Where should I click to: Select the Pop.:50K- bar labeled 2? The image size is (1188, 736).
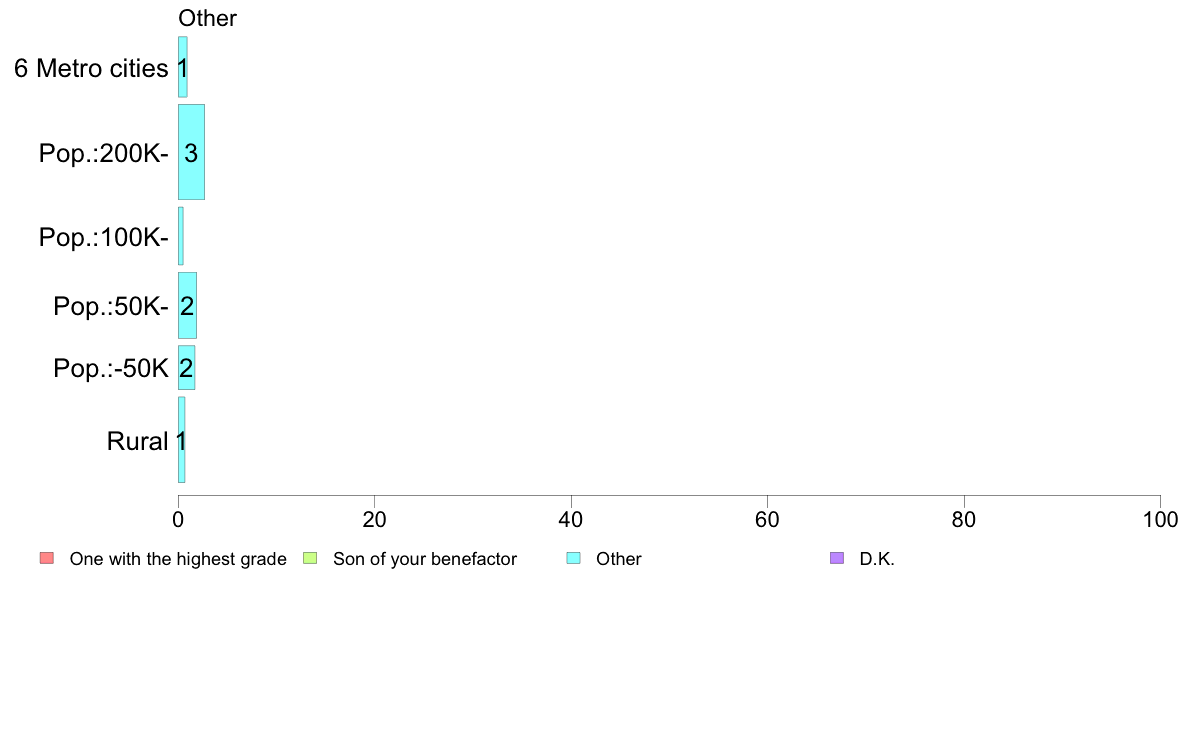point(187,305)
